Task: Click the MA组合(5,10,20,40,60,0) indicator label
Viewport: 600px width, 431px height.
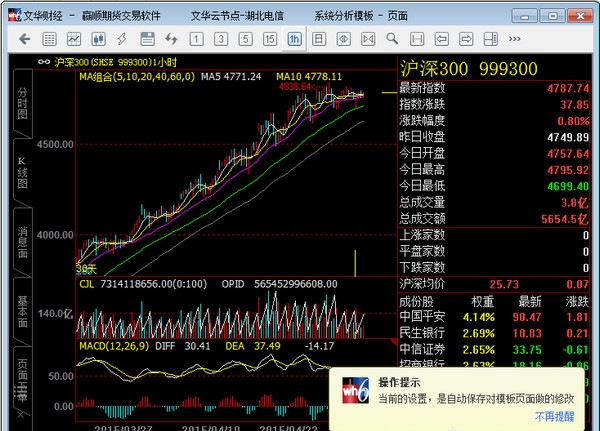Action: click(137, 77)
